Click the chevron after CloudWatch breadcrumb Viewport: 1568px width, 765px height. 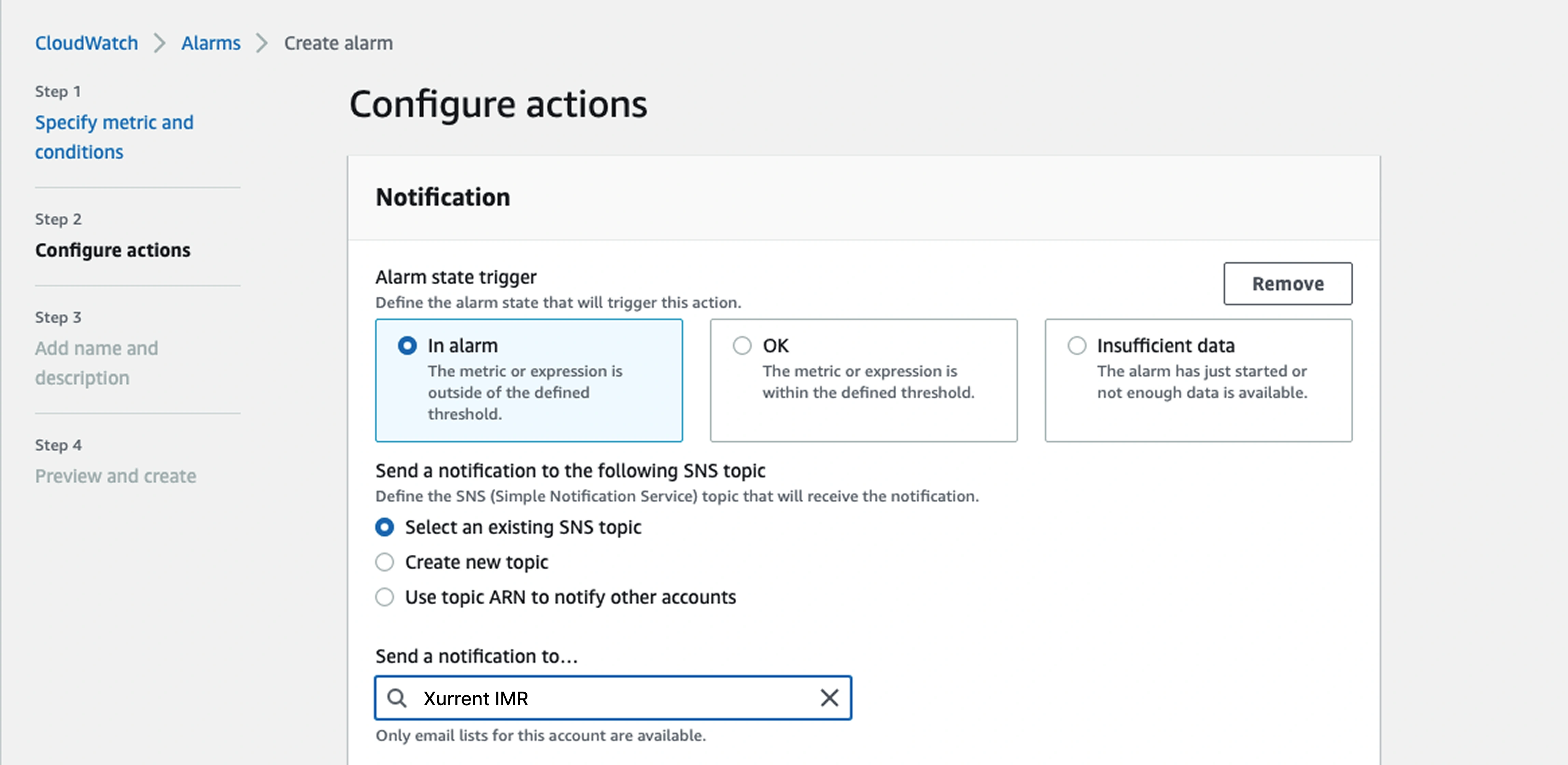159,43
